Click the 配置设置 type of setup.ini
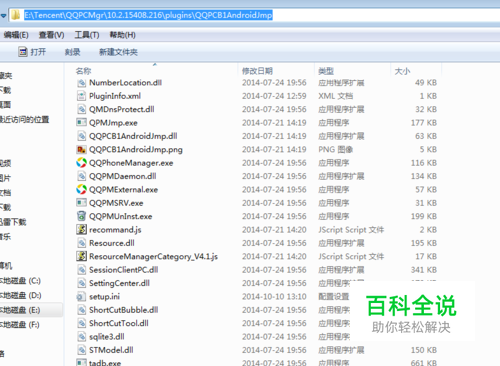The height and width of the screenshot is (366, 500). point(334,296)
